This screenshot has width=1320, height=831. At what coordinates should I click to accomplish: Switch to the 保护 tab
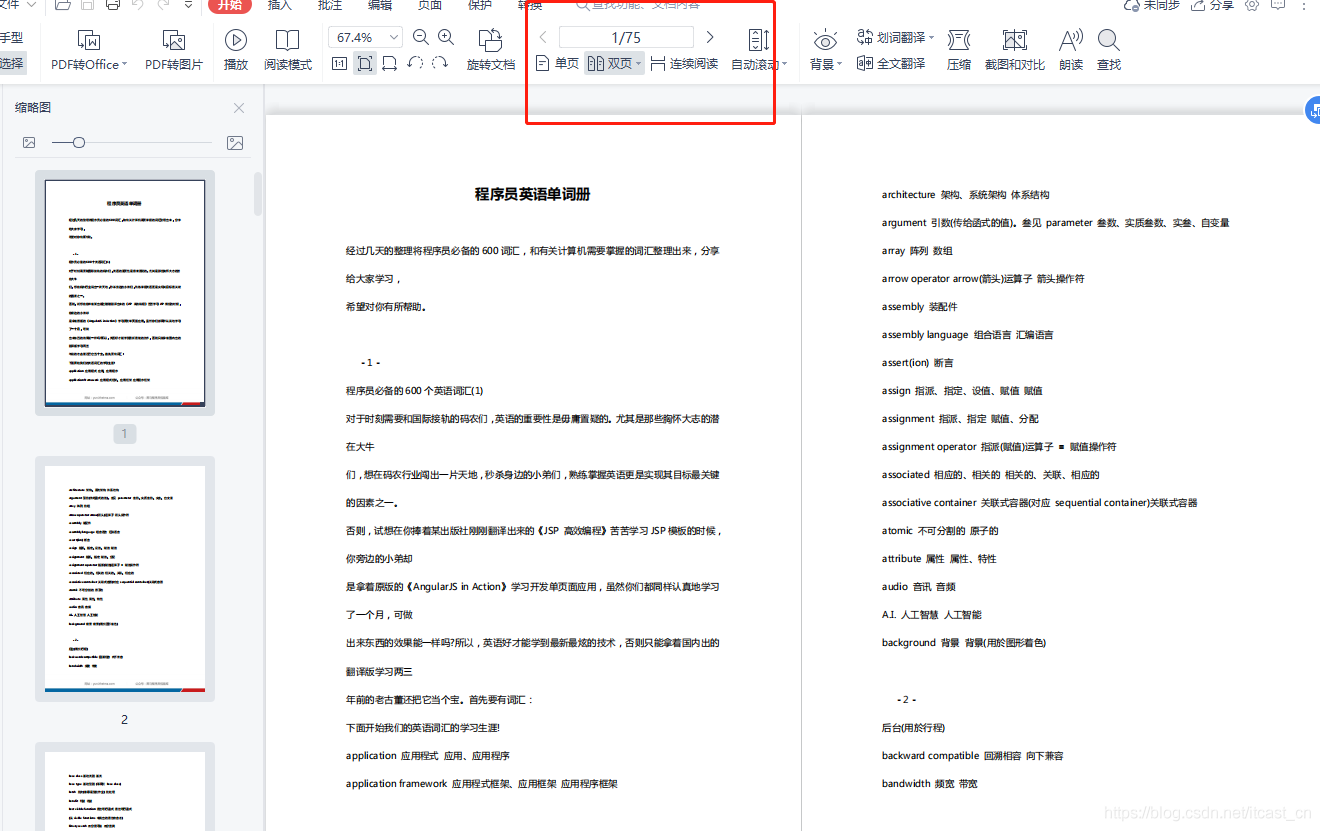pos(480,5)
